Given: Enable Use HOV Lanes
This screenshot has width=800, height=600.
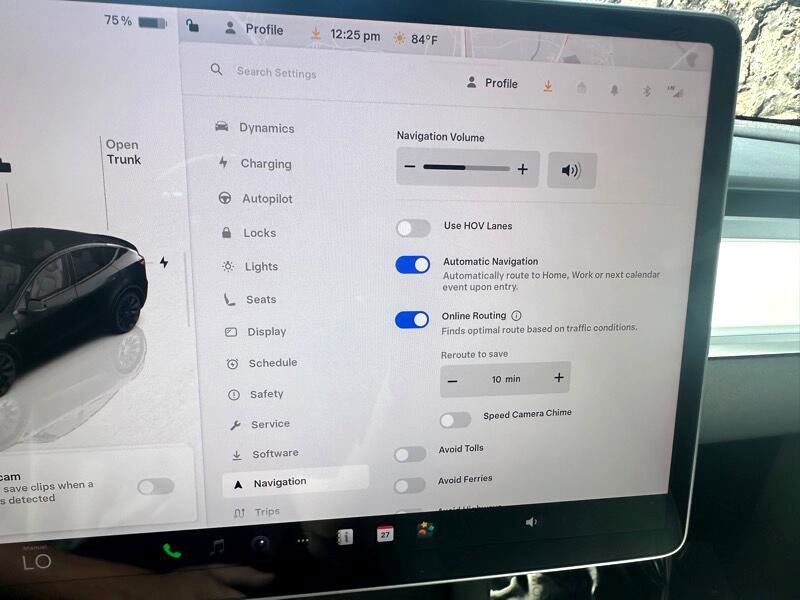Looking at the screenshot, I should click(413, 228).
